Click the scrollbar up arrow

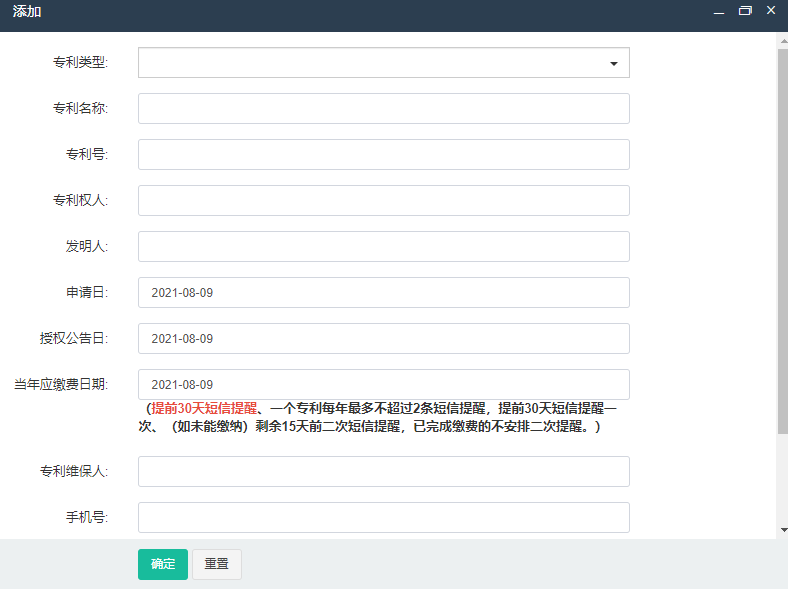(x=783, y=41)
